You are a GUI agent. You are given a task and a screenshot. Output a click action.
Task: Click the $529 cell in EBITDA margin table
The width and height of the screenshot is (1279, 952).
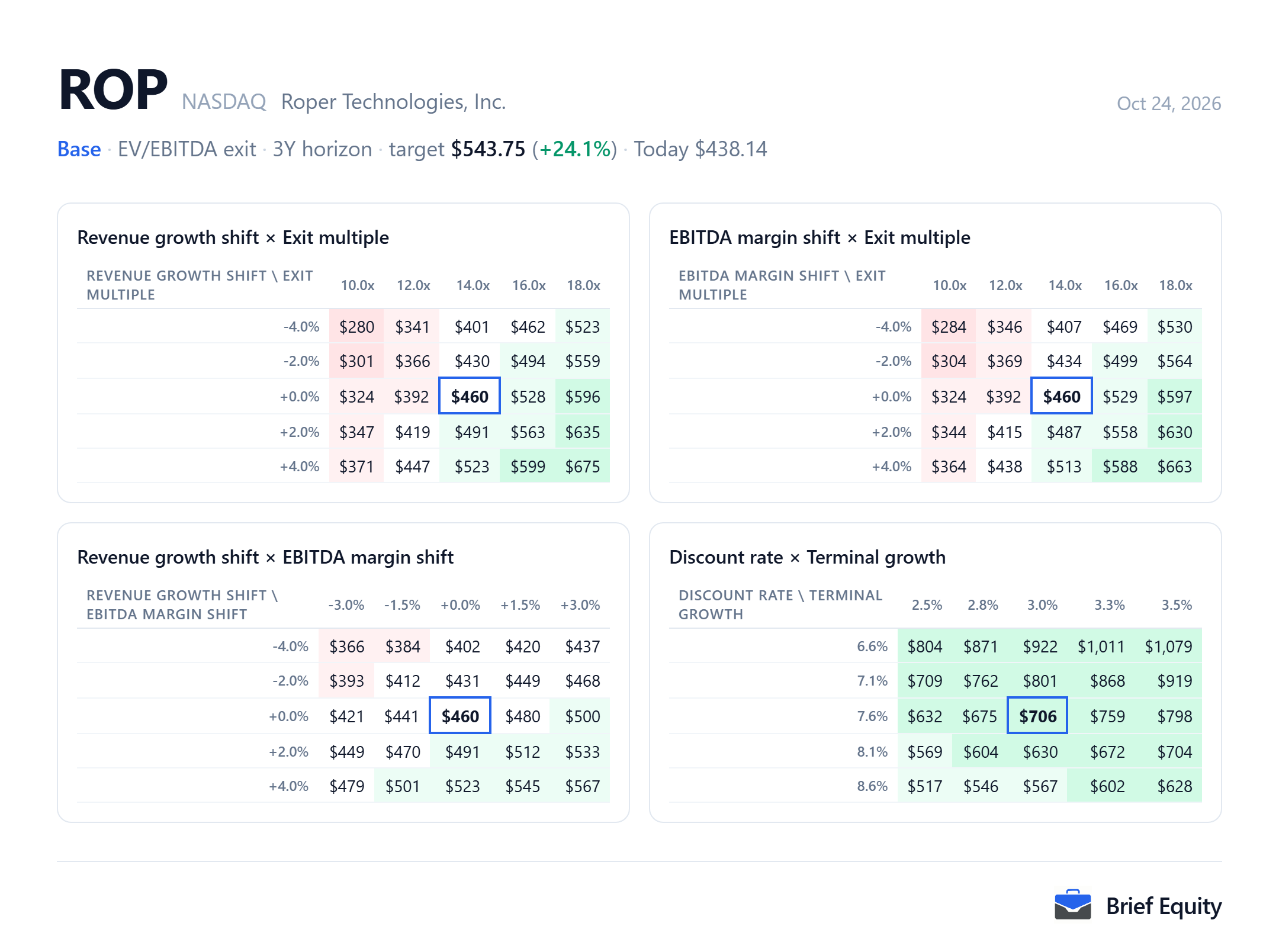pyautogui.click(x=1120, y=397)
